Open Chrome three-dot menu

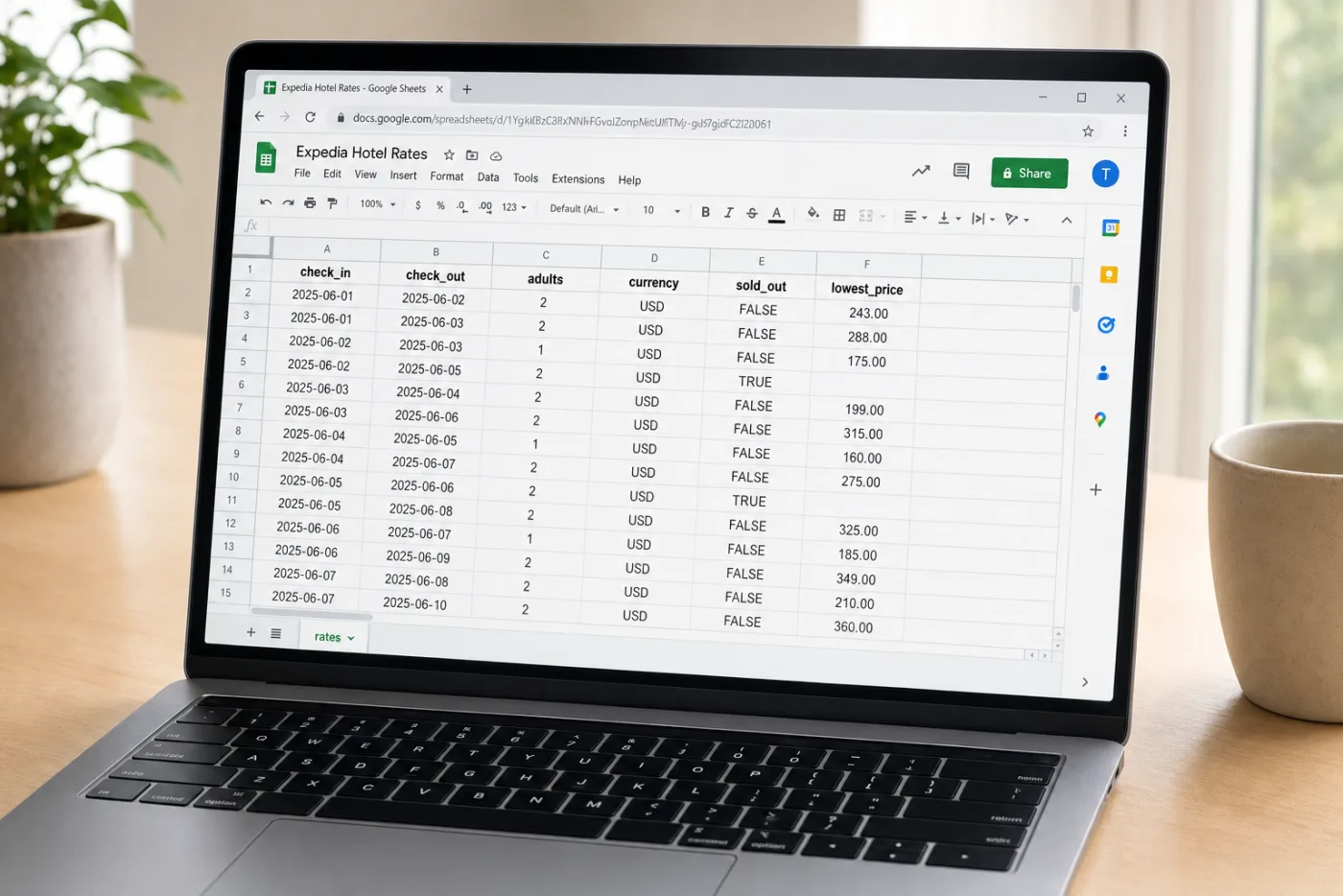pos(1125,131)
